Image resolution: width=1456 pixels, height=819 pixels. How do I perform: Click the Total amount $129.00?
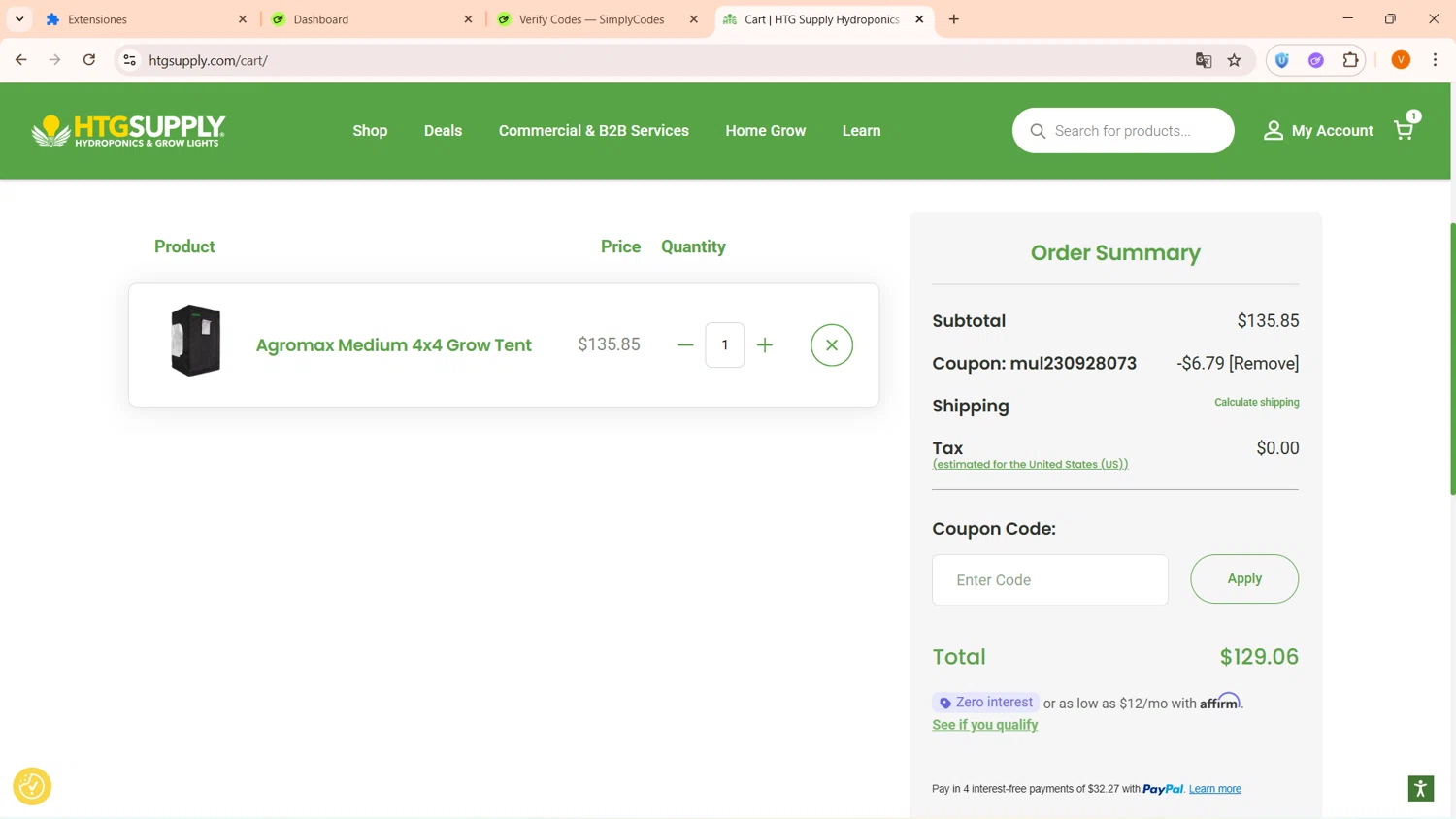point(1259,657)
